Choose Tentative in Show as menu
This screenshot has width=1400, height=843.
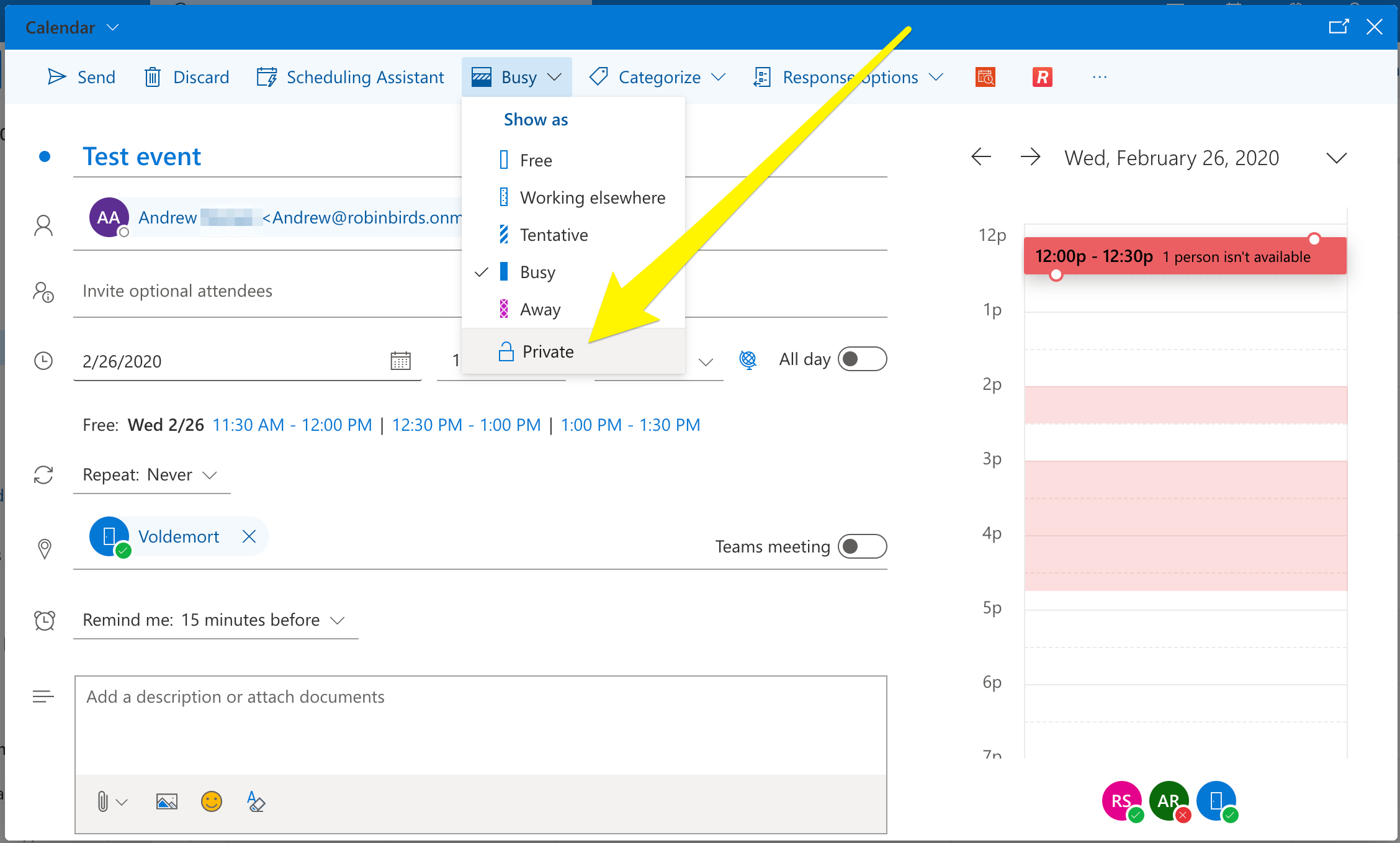point(554,235)
